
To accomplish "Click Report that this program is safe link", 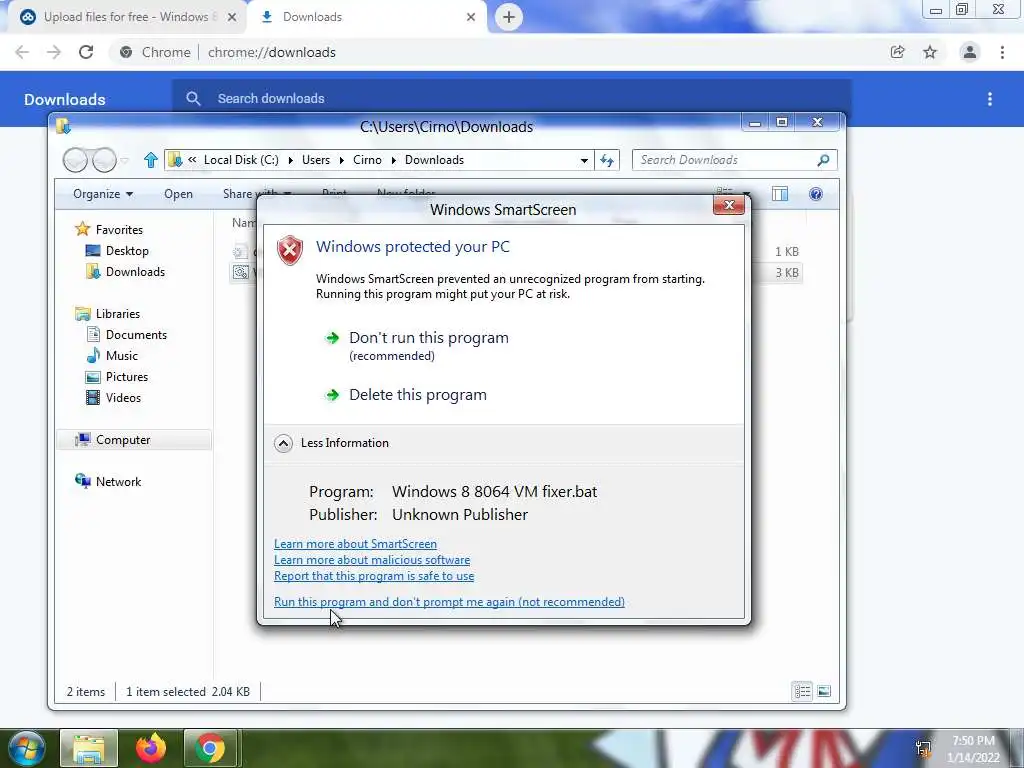I will (x=374, y=576).
